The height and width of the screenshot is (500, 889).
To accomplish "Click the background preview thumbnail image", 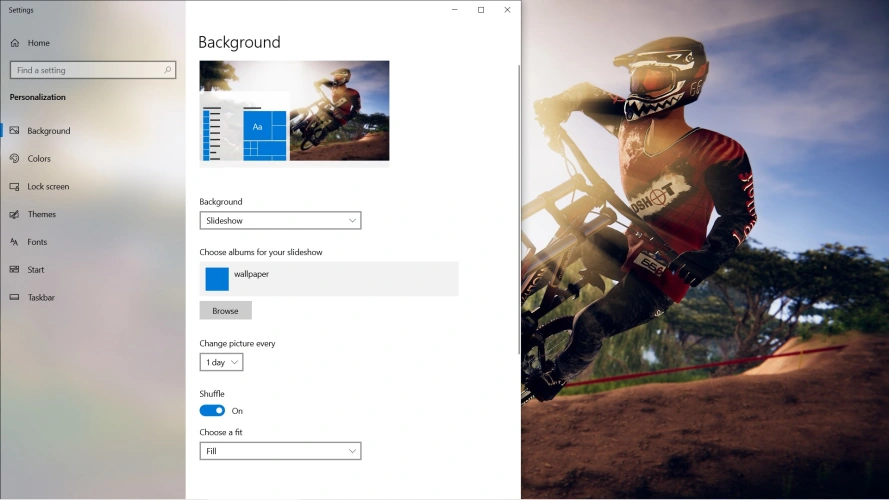I will [x=294, y=110].
